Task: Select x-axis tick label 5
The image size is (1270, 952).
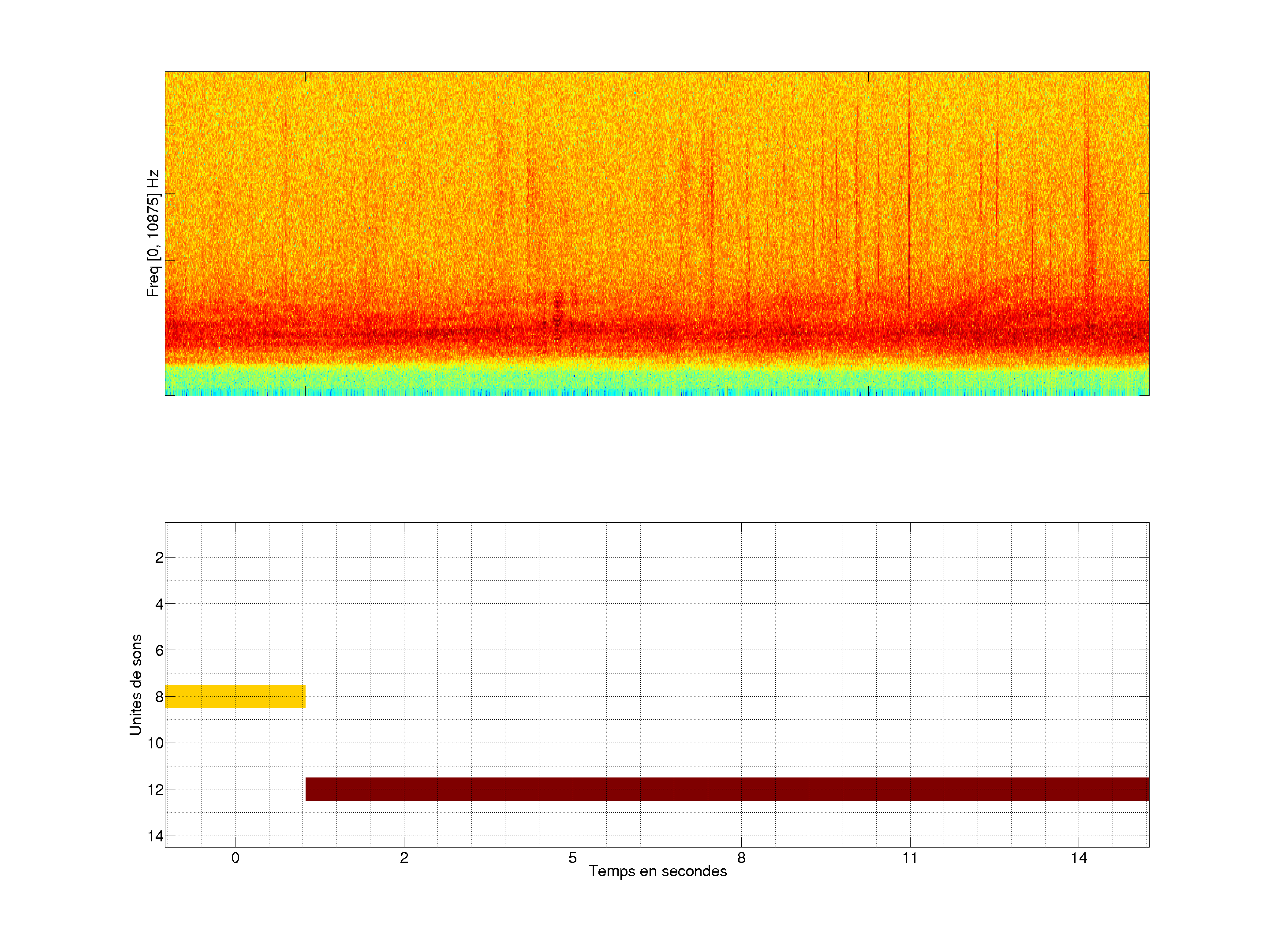Action: click(572, 858)
